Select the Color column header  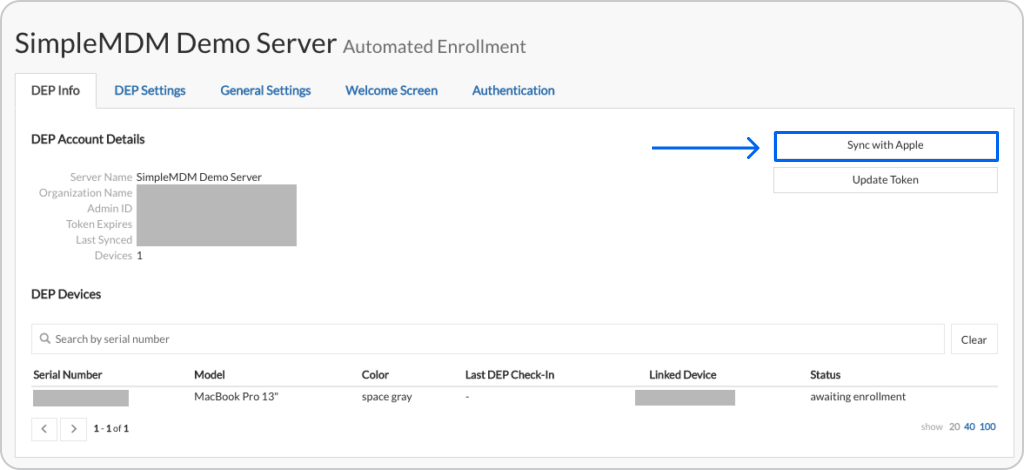(x=375, y=375)
